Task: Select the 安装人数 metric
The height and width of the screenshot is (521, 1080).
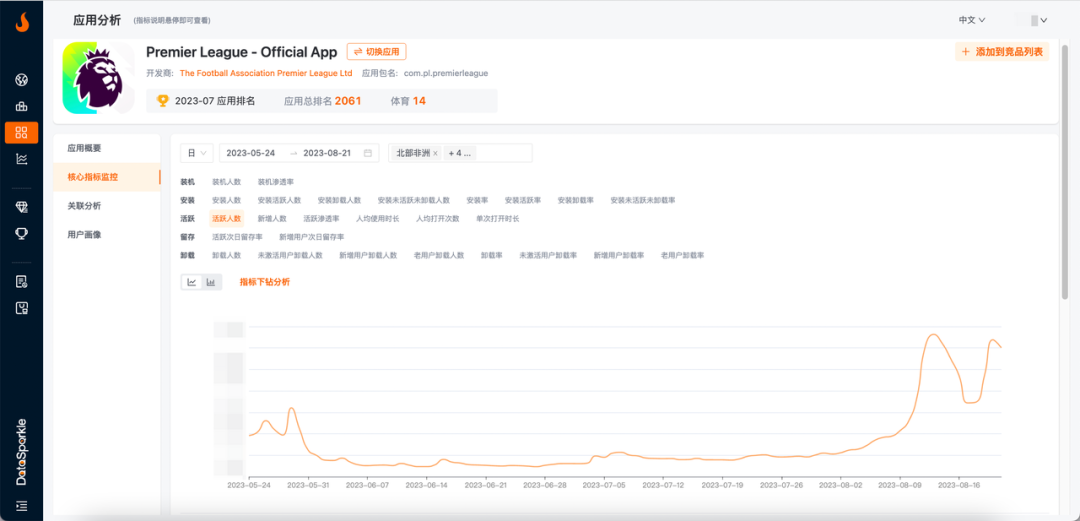Action: [x=226, y=200]
